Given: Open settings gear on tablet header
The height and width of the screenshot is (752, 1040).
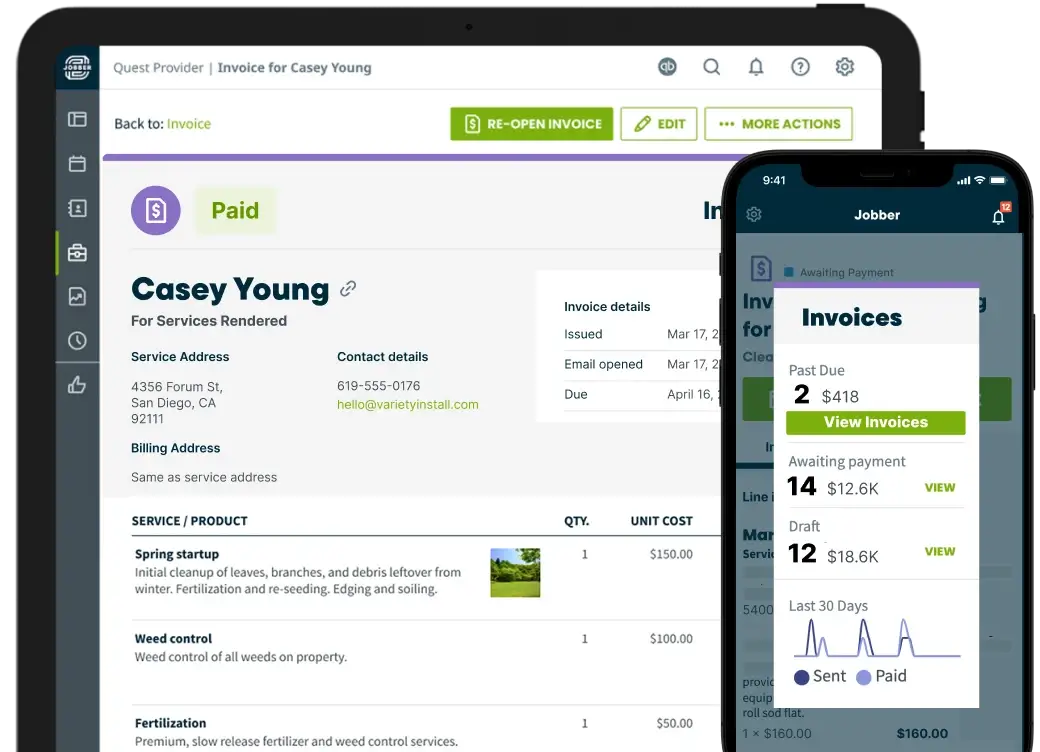Looking at the screenshot, I should coord(844,67).
